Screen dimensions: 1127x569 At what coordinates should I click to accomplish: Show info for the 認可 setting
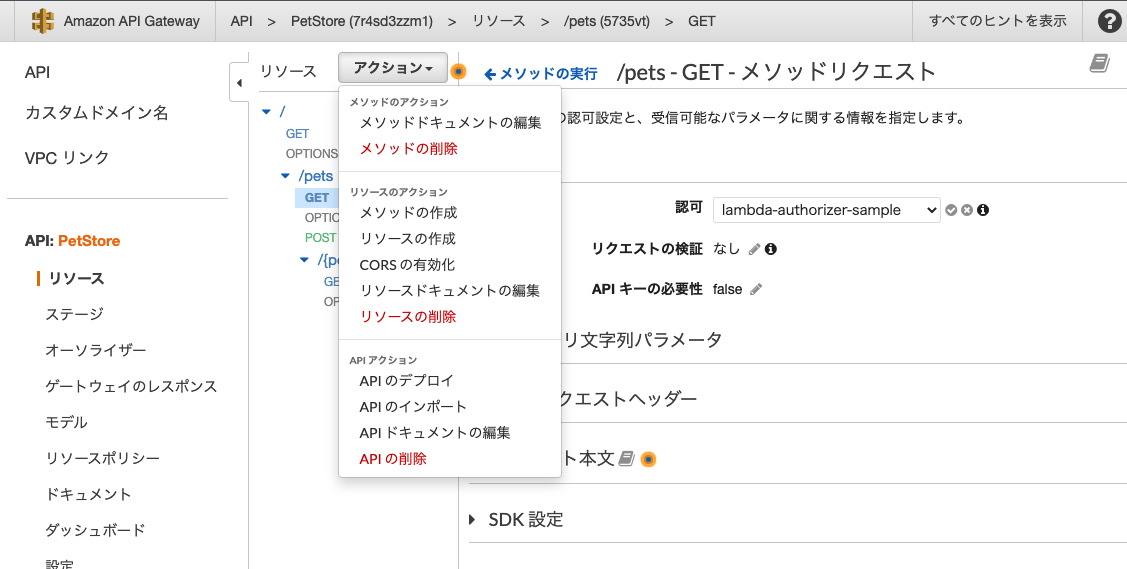pyautogui.click(x=983, y=210)
